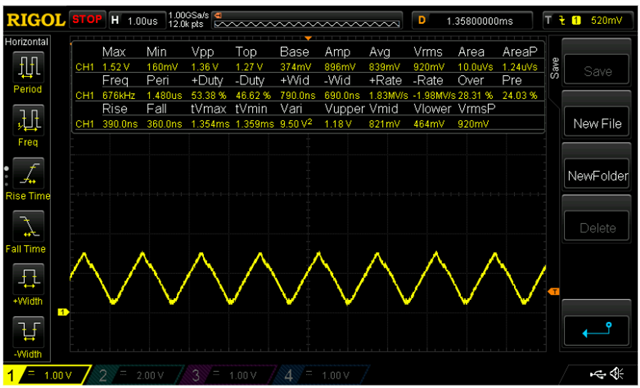The width and height of the screenshot is (640, 388).
Task: Open the trigger level 520mV setting
Action: click(588, 20)
